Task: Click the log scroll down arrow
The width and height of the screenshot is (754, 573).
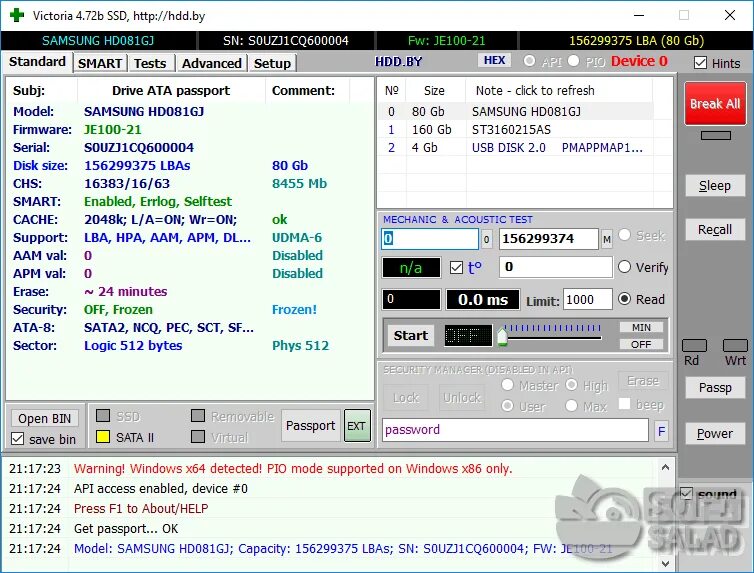Action: (666, 562)
